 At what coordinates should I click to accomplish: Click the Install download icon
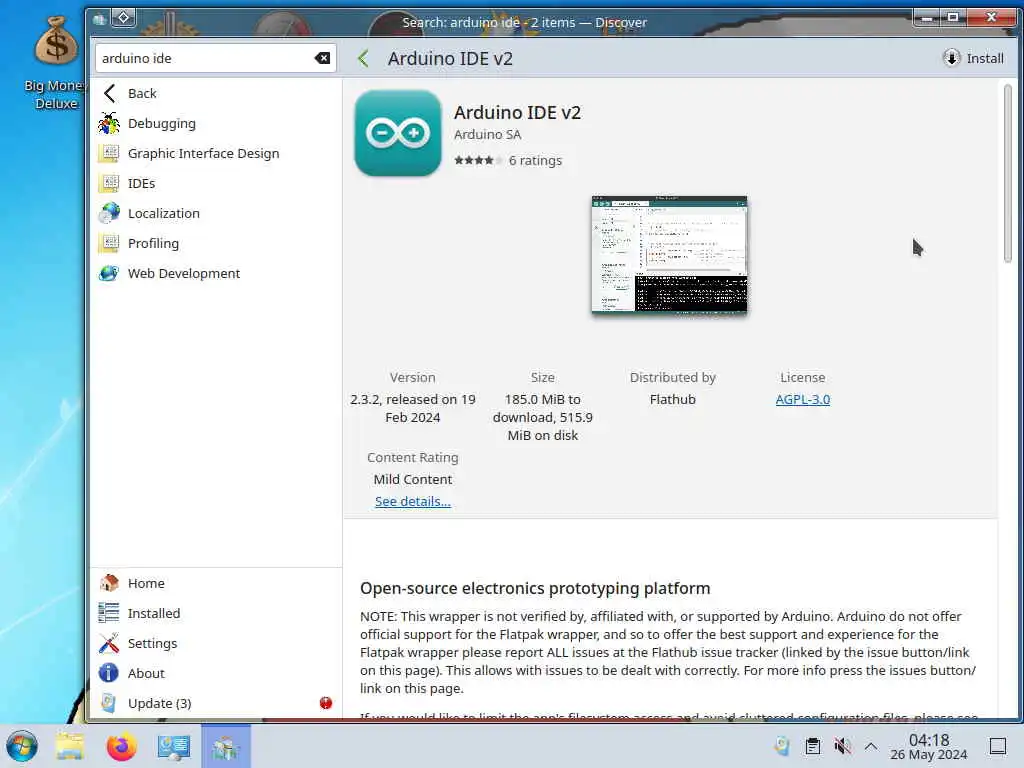(x=952, y=58)
